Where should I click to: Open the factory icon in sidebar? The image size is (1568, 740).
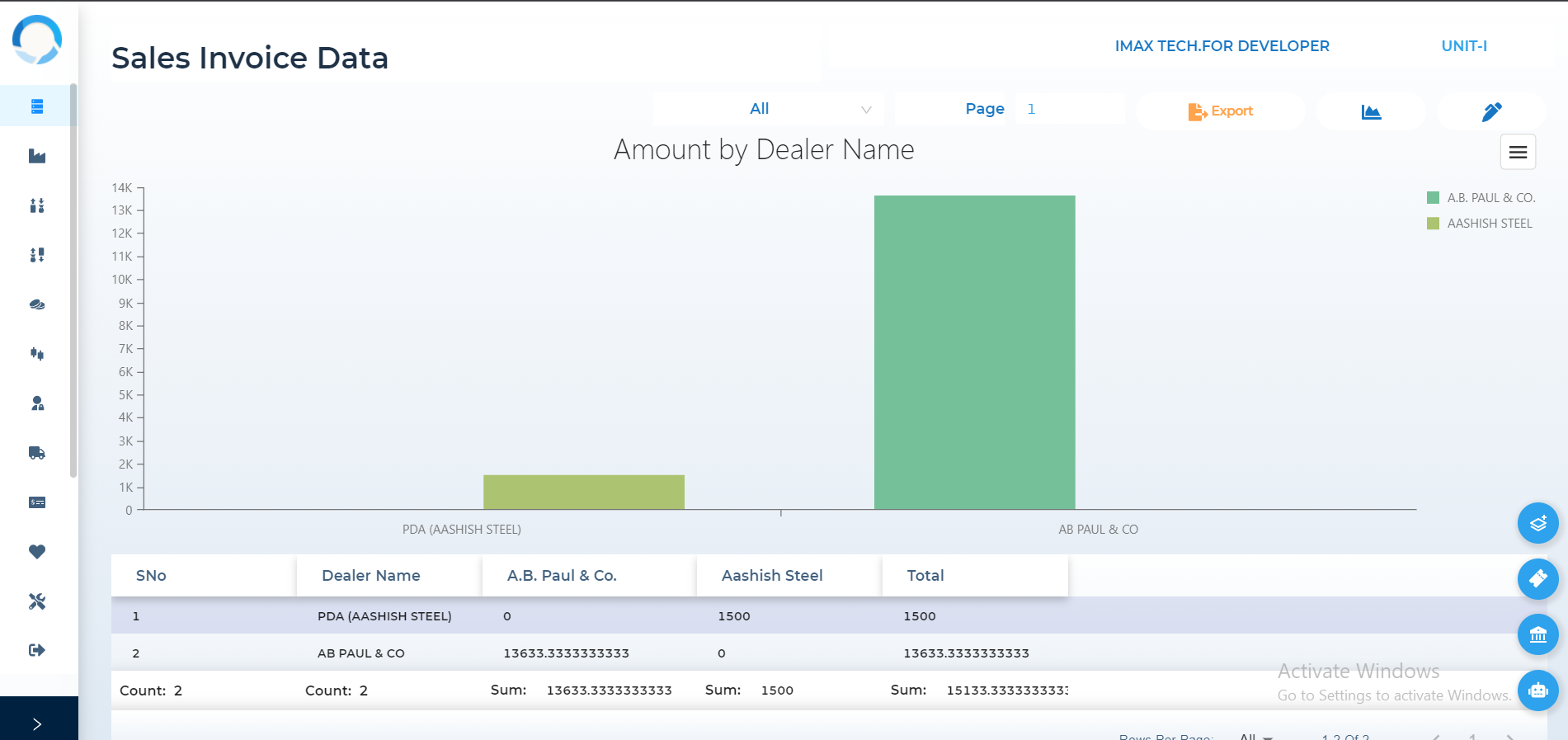point(37,156)
